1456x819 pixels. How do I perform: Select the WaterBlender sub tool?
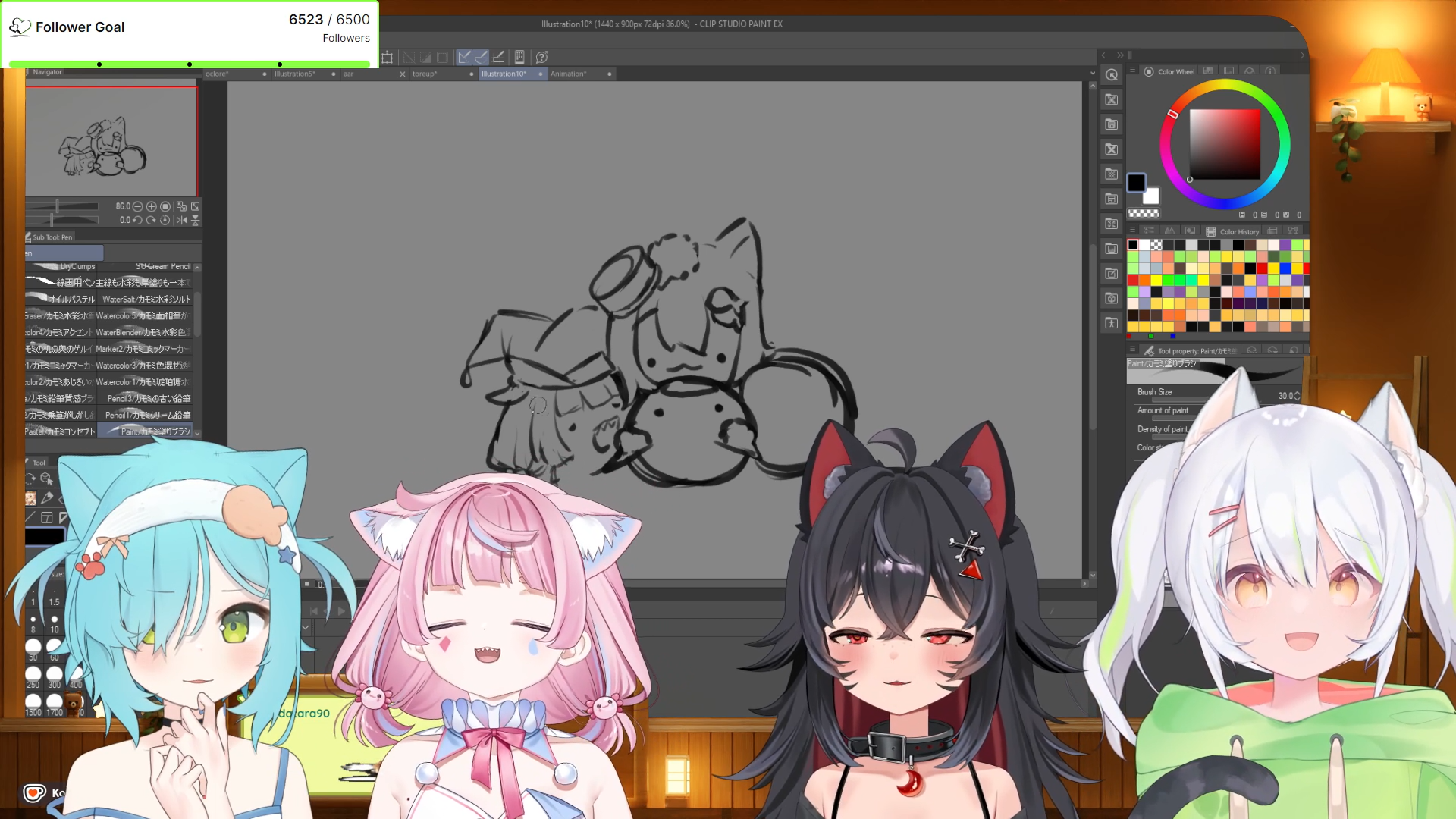tap(146, 332)
